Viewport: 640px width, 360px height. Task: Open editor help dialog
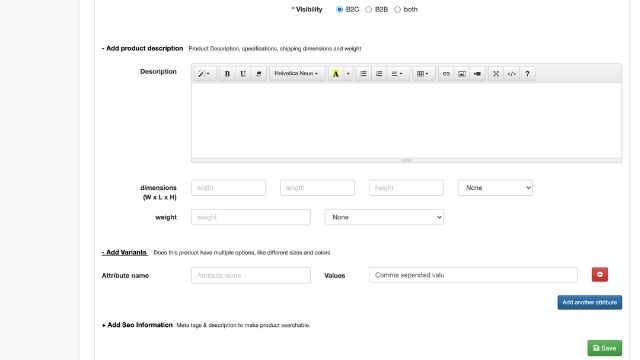pyautogui.click(x=527, y=74)
